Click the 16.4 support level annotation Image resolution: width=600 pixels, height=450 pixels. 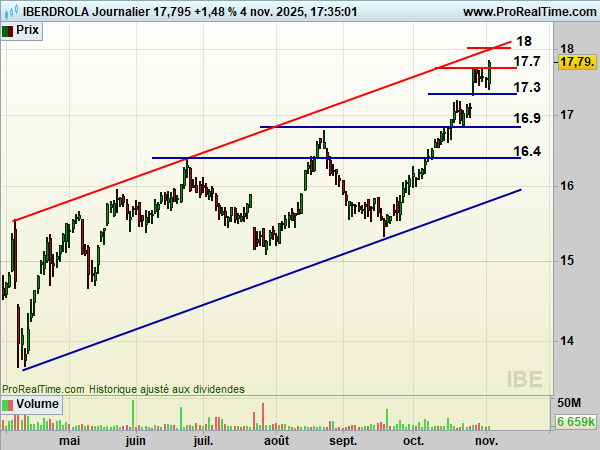[527, 151]
